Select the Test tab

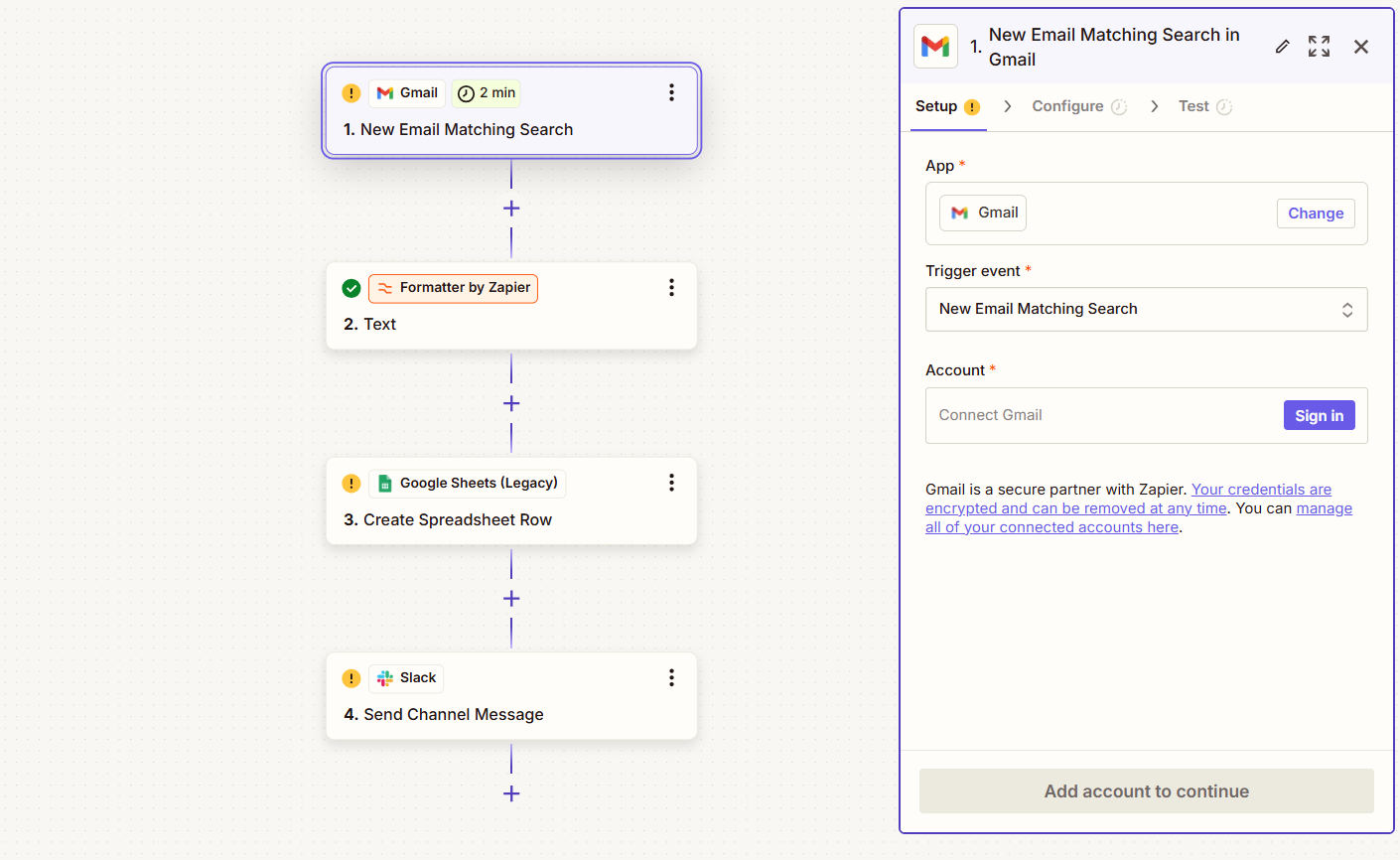pos(1193,106)
